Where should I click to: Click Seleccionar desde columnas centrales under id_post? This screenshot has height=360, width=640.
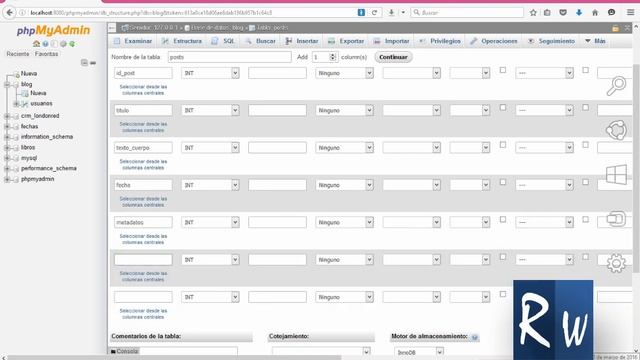143,90
